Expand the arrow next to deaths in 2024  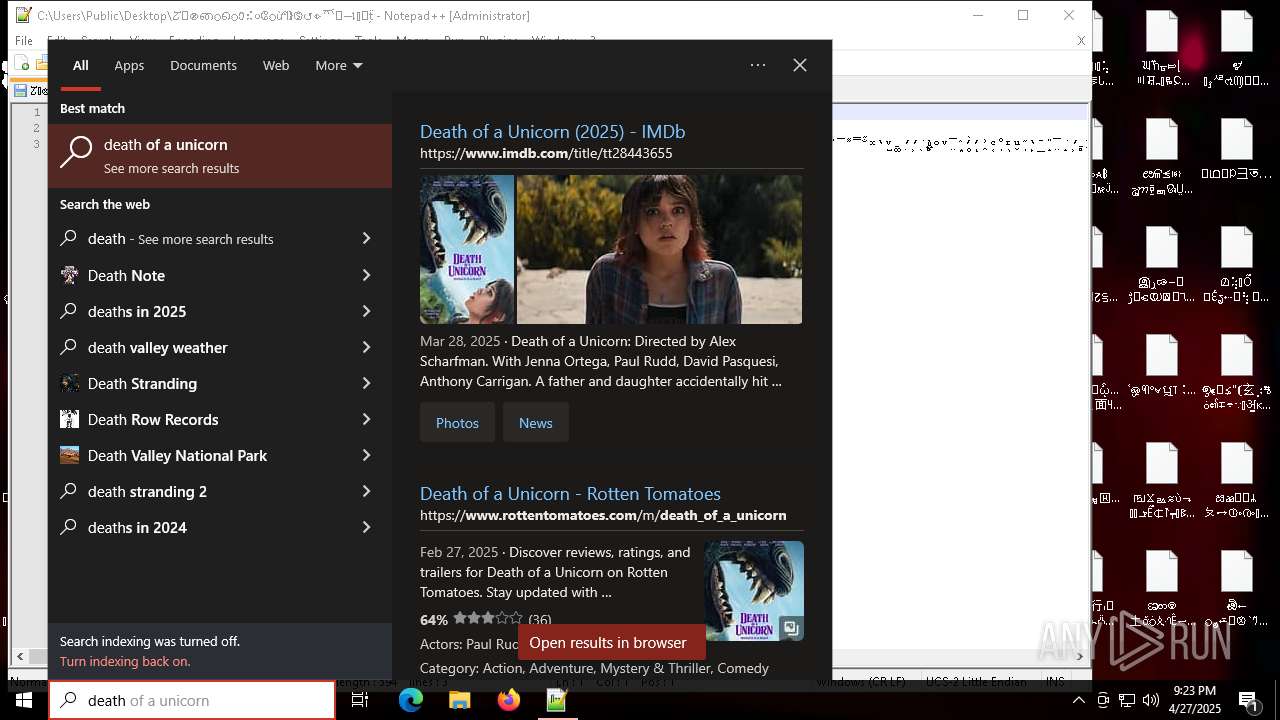coord(366,527)
